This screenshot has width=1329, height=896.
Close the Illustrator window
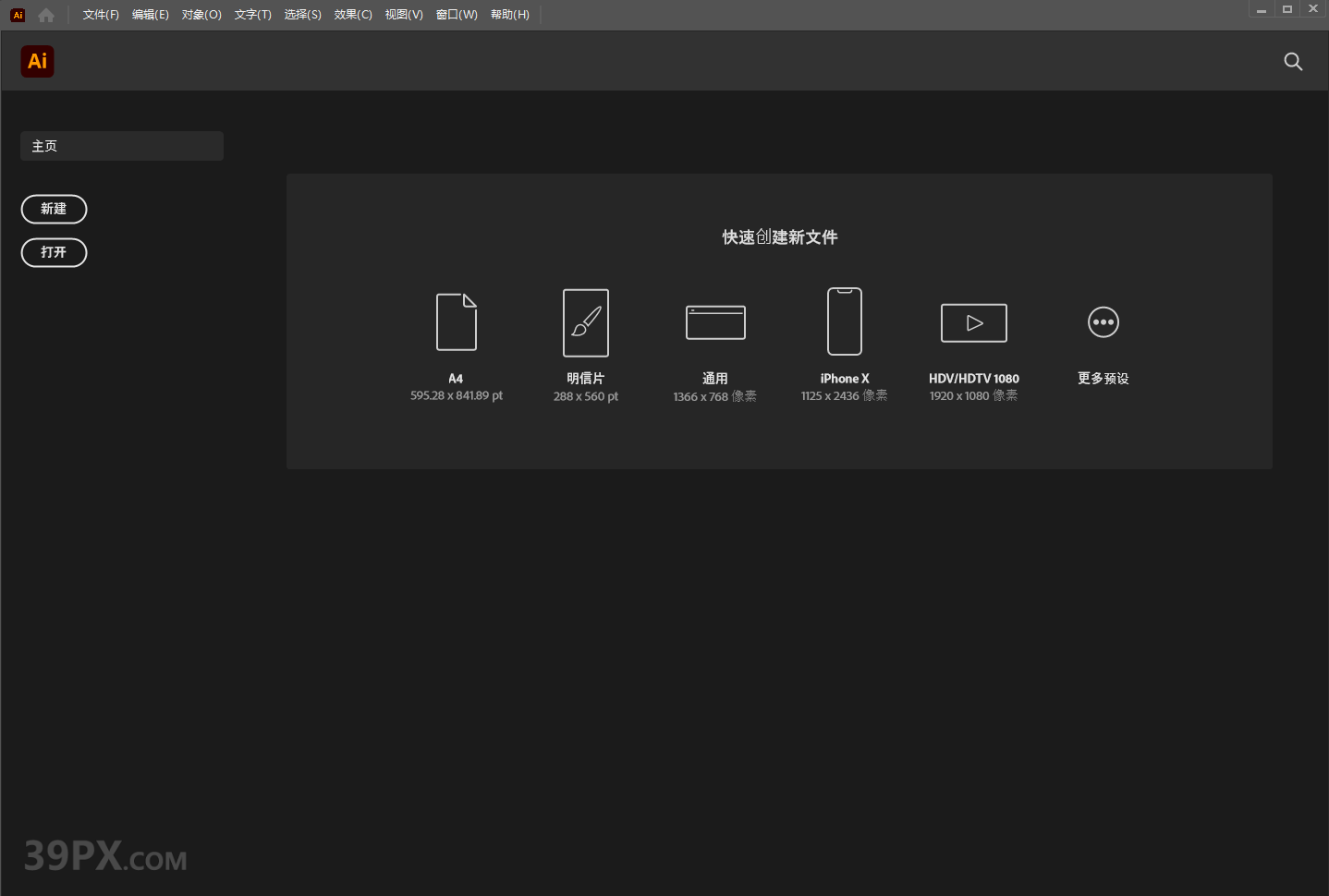(x=1313, y=9)
